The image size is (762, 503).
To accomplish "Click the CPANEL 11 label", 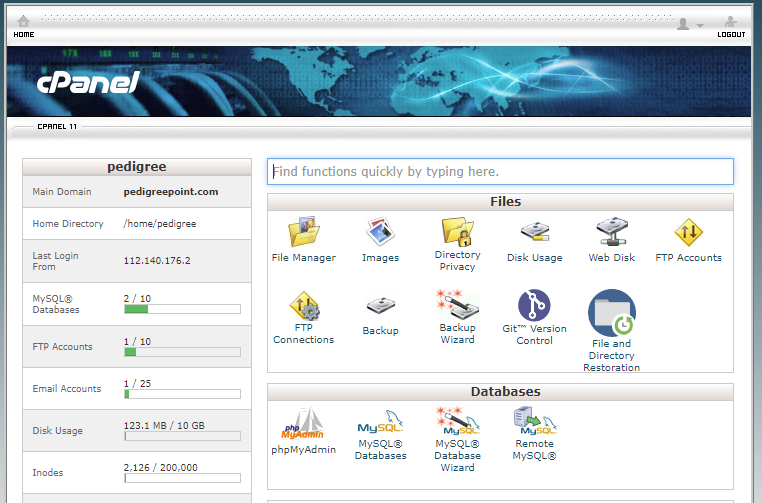I will [57, 126].
